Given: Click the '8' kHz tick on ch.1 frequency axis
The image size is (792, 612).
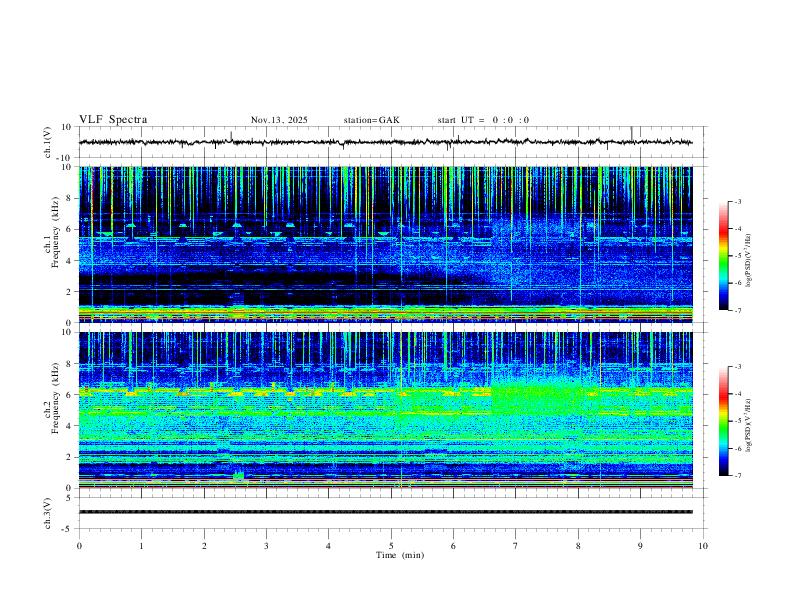Looking at the screenshot, I should pyautogui.click(x=70, y=198).
